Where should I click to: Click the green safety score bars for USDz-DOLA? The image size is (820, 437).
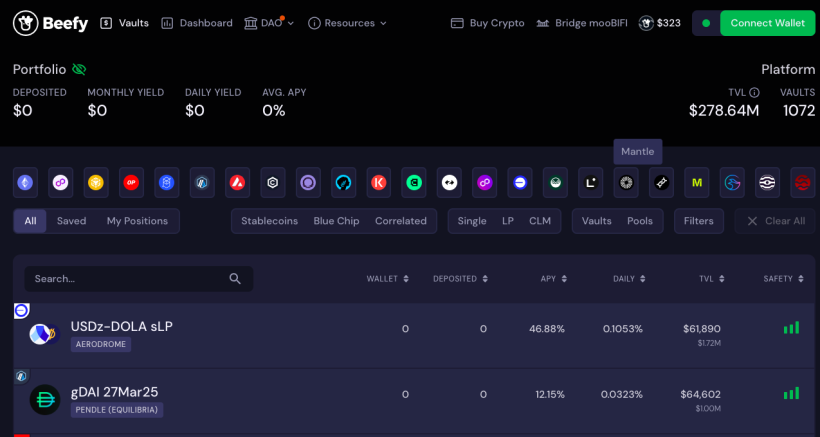point(791,328)
